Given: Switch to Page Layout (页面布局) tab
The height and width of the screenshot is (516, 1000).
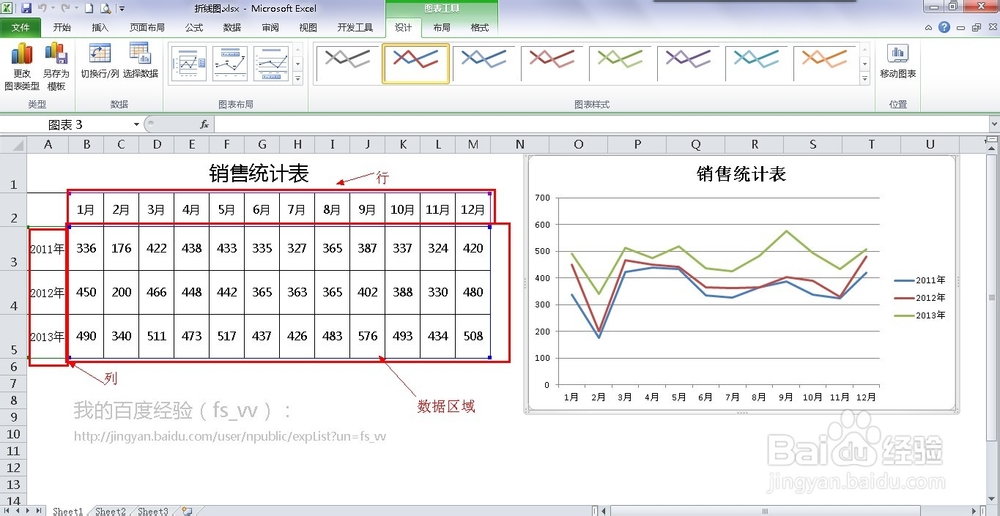Looking at the screenshot, I should click(x=147, y=27).
